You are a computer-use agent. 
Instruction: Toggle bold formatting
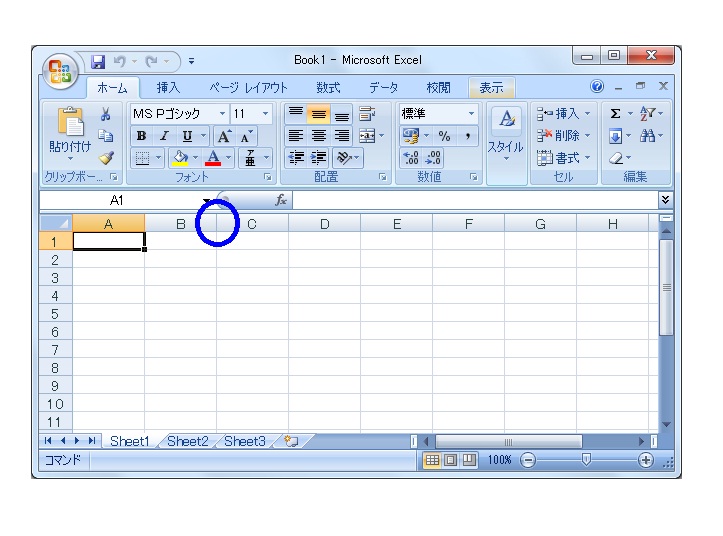(x=142, y=136)
